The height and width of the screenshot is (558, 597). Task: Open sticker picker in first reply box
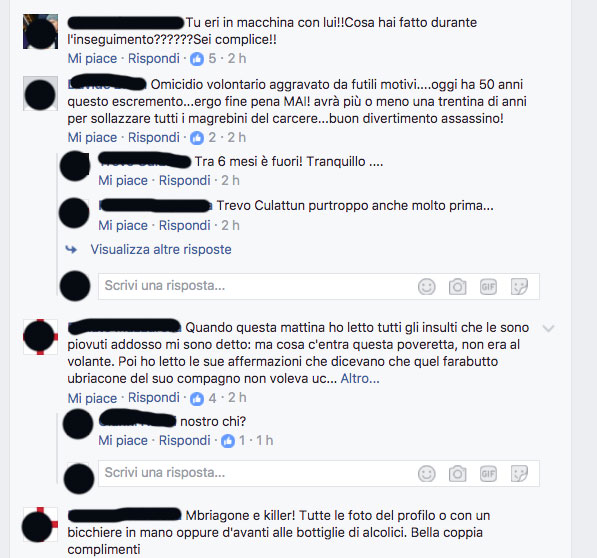[519, 287]
